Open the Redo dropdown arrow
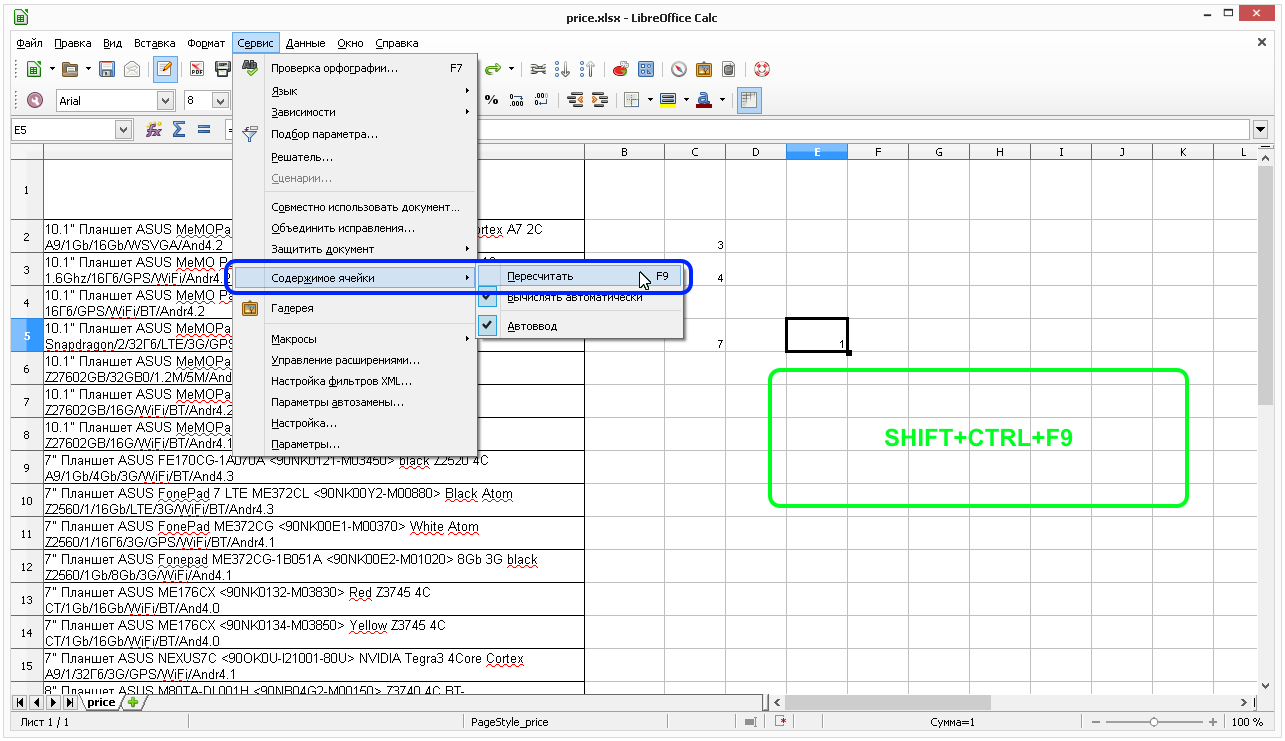The height and width of the screenshot is (741, 1285). [x=511, y=70]
